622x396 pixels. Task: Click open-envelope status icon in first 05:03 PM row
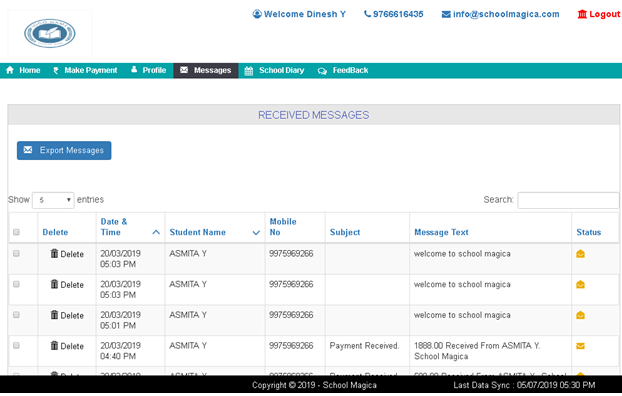coord(580,254)
